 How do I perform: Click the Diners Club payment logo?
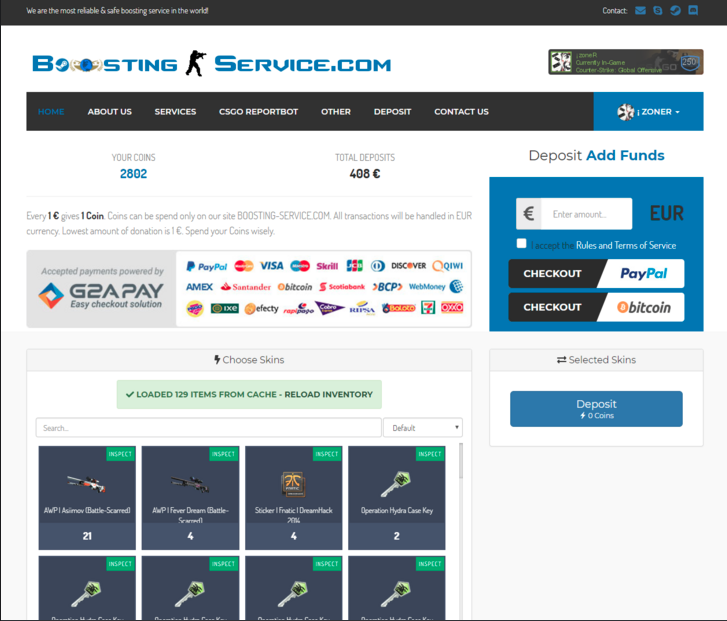coord(377,266)
